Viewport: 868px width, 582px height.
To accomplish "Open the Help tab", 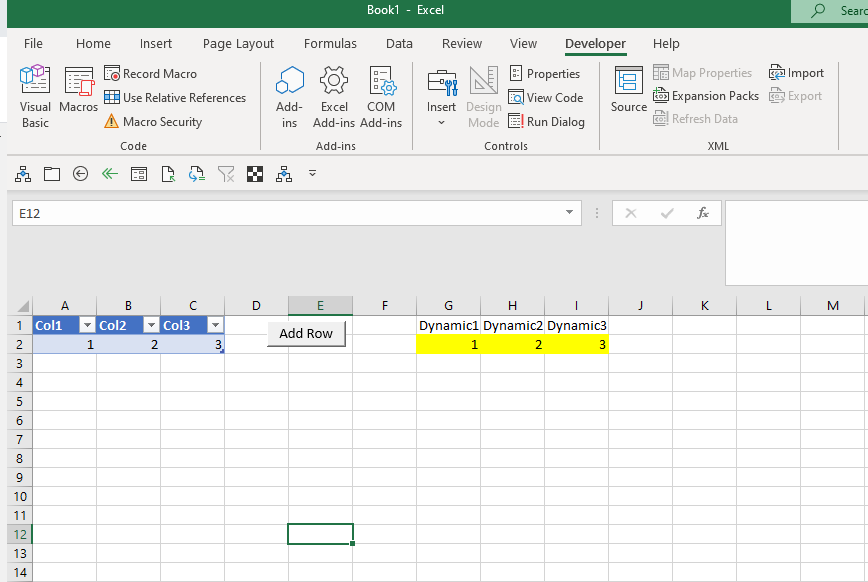I will coord(666,43).
